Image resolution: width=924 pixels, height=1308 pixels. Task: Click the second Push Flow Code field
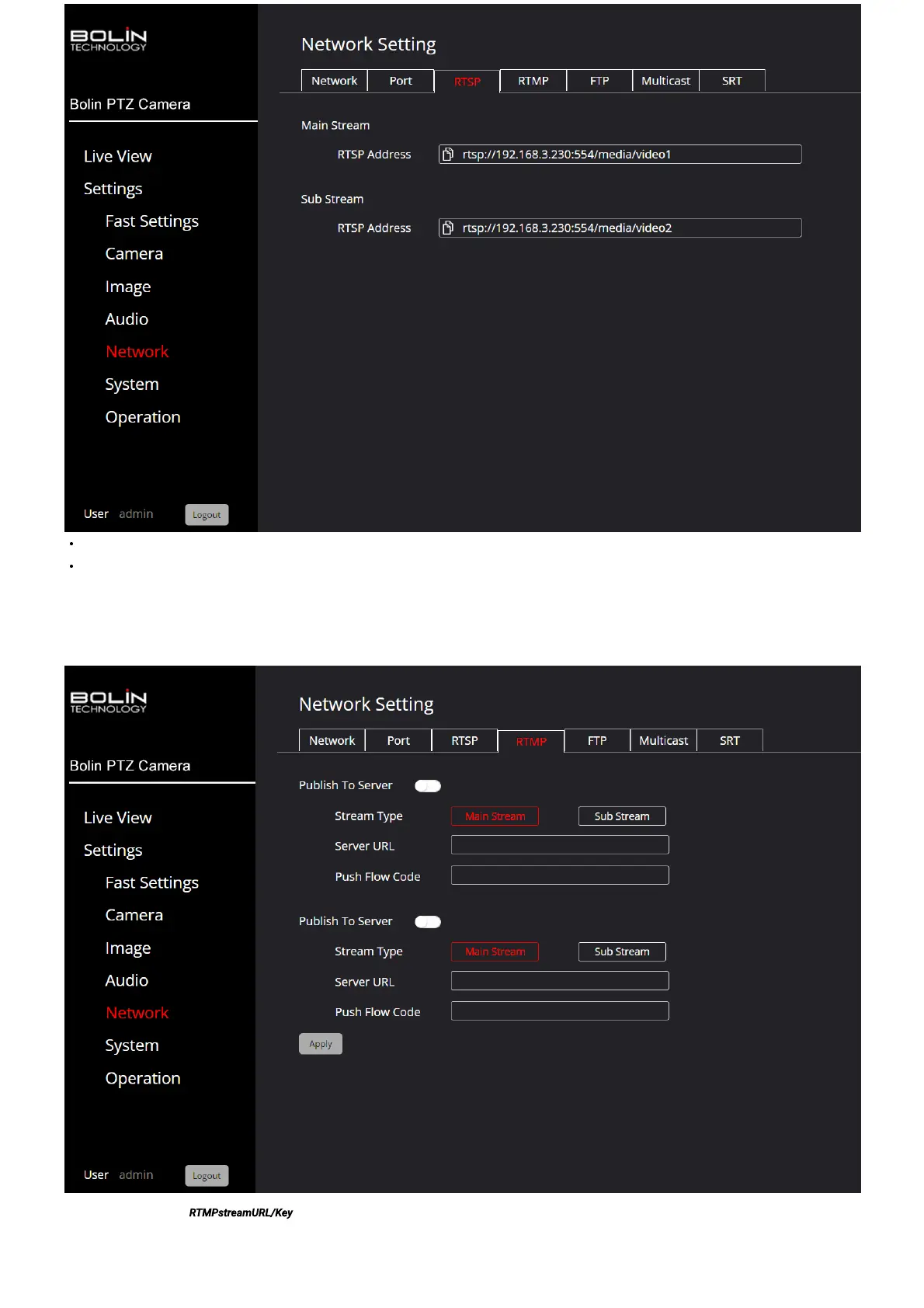click(559, 1011)
